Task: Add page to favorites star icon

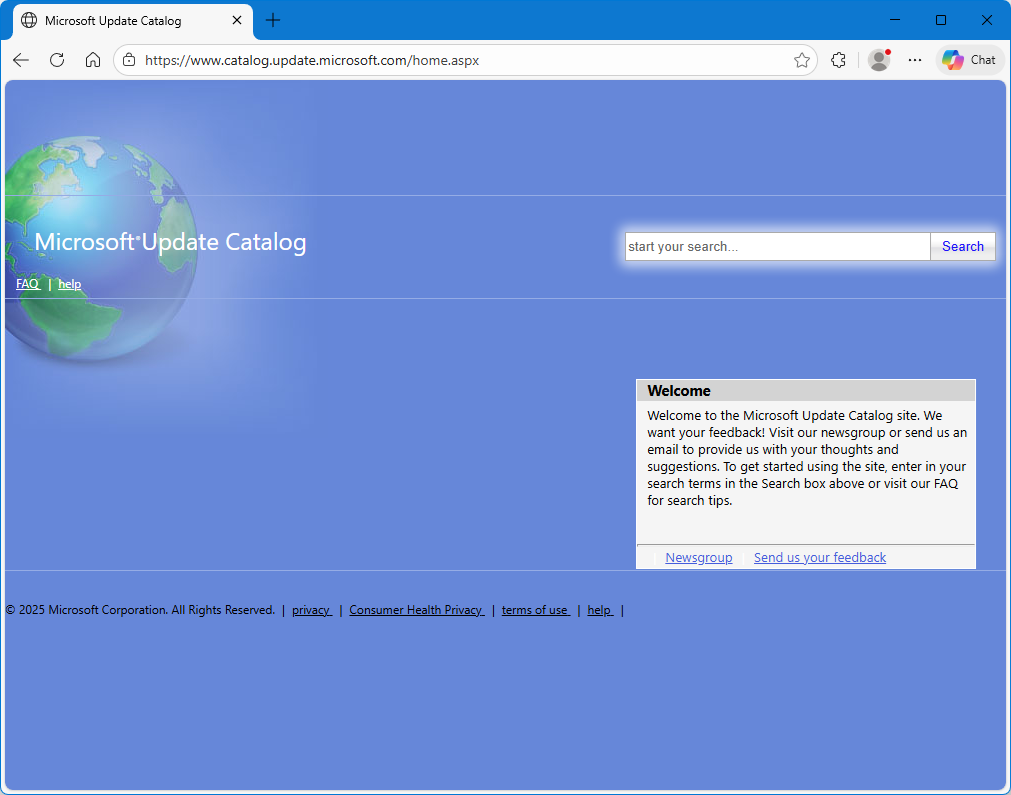Action: coord(801,60)
